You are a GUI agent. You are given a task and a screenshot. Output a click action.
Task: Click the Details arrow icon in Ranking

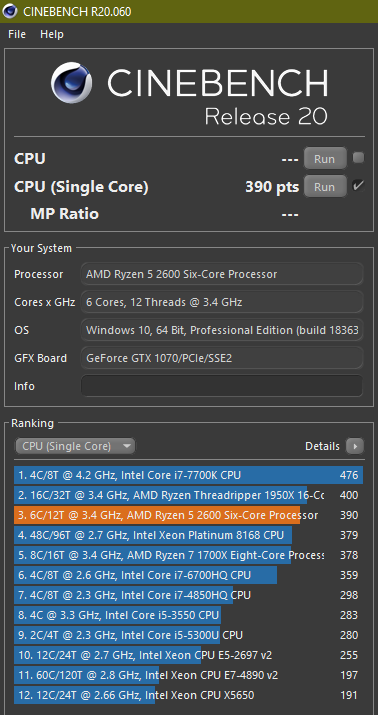[x=355, y=446]
